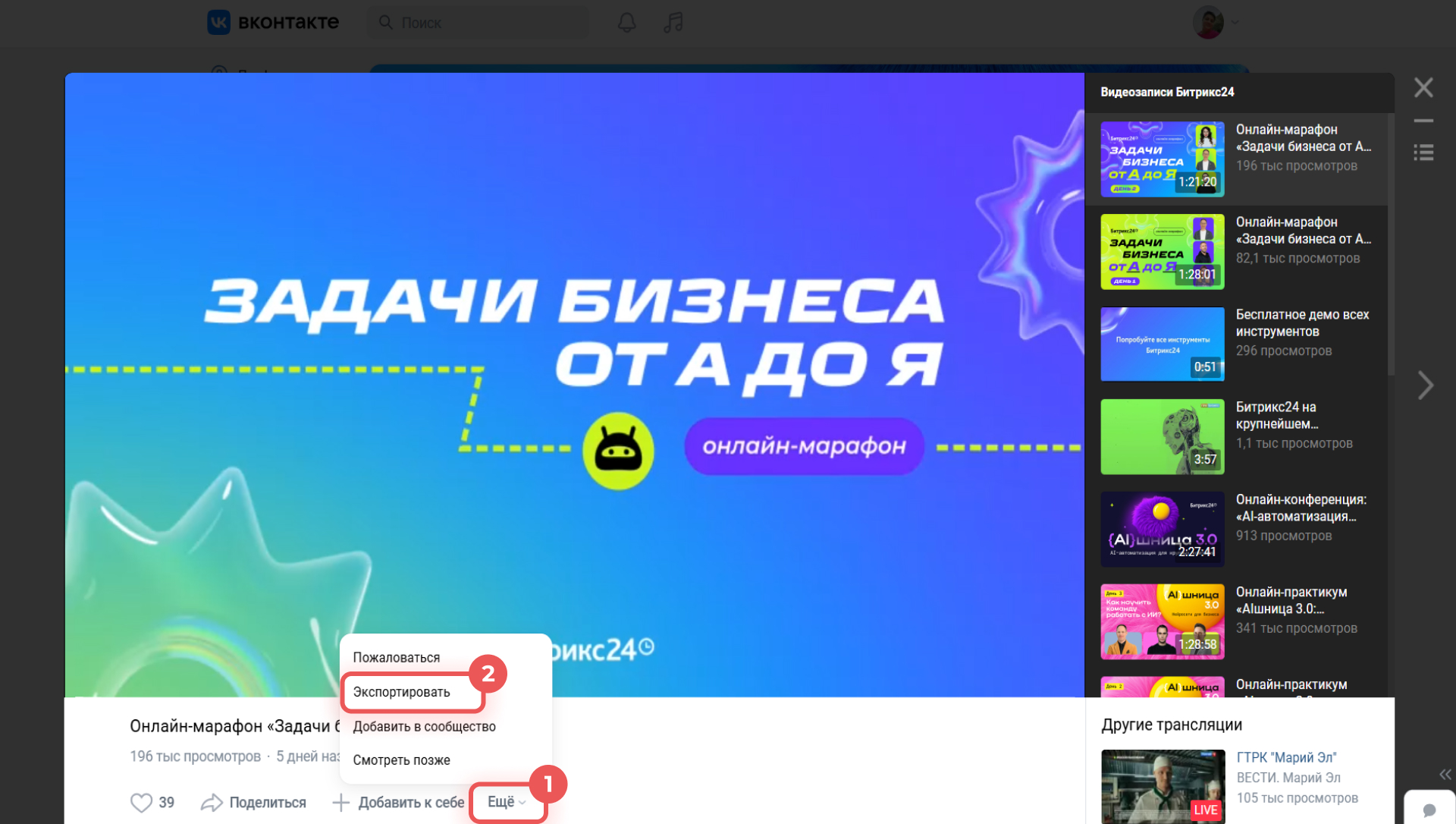The height and width of the screenshot is (824, 1456).
Task: Open the ГТРК "Марий Эл" link
Action: 1286,757
